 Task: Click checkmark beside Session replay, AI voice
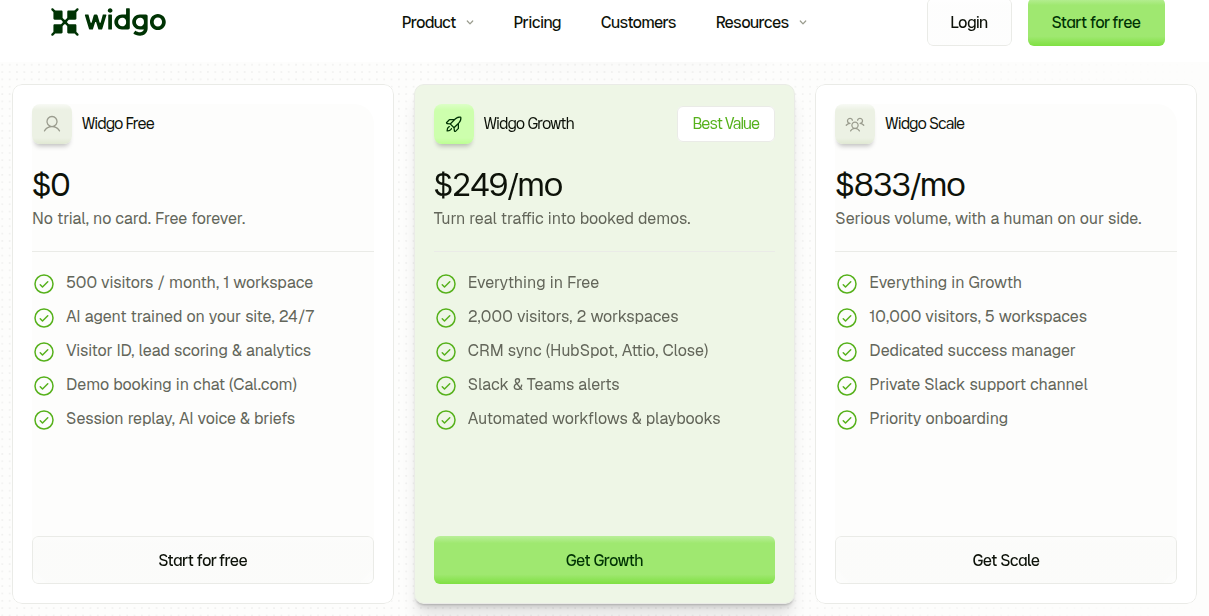tap(44, 420)
